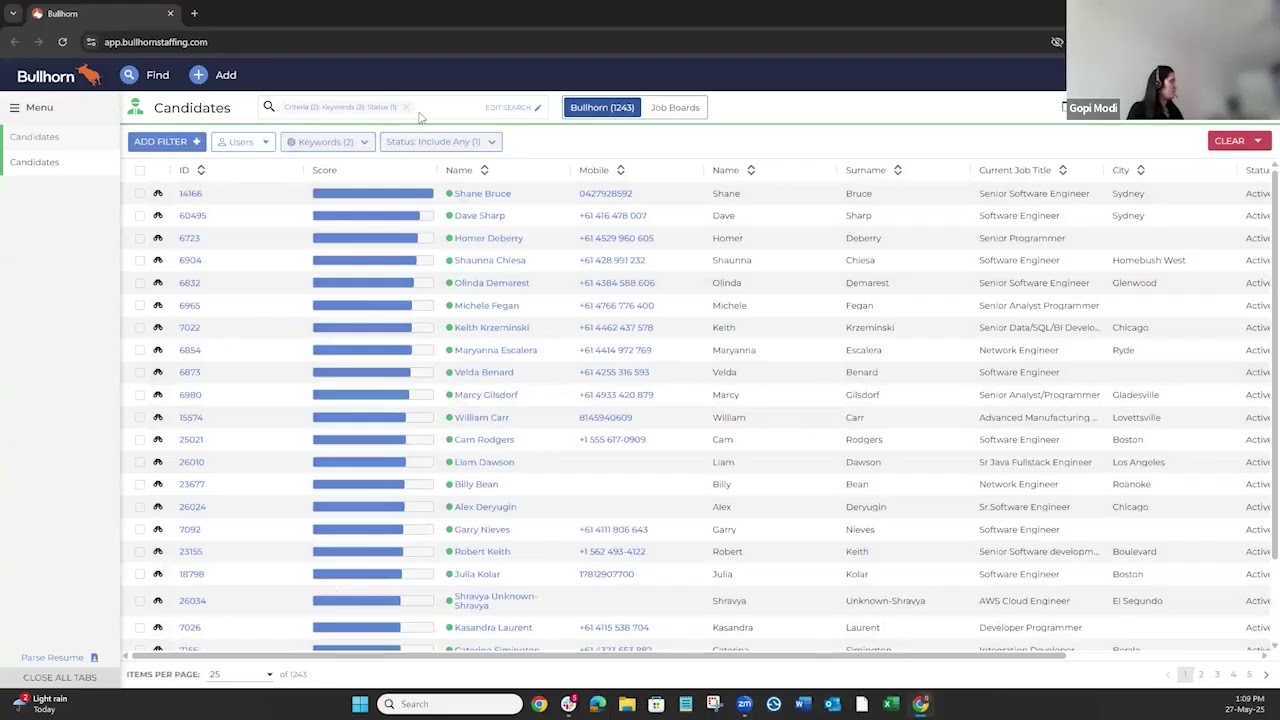Click the Windows taskbar search field
The height and width of the screenshot is (720, 1280).
pyautogui.click(x=450, y=704)
